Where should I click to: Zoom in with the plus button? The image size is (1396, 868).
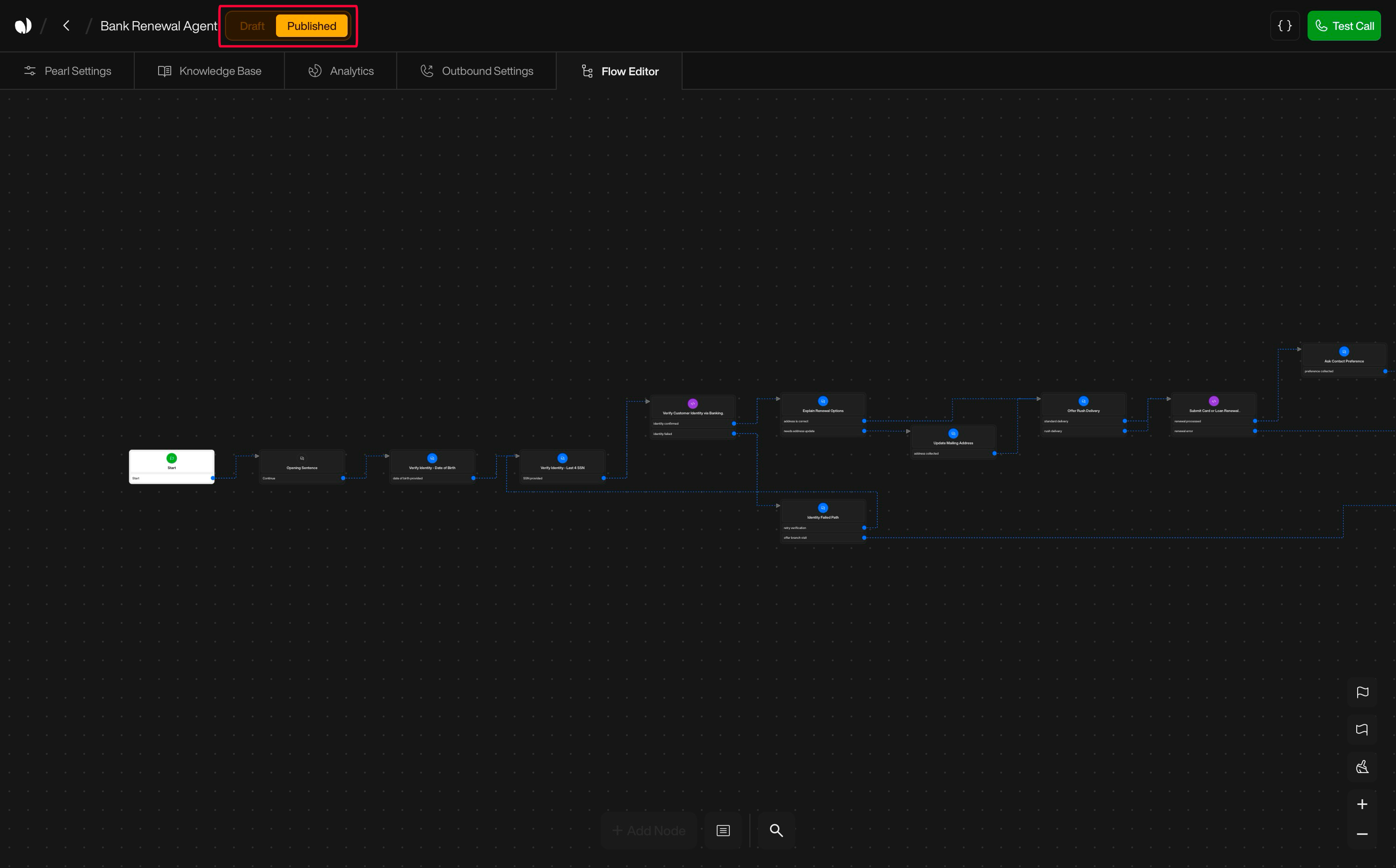pos(1361,804)
